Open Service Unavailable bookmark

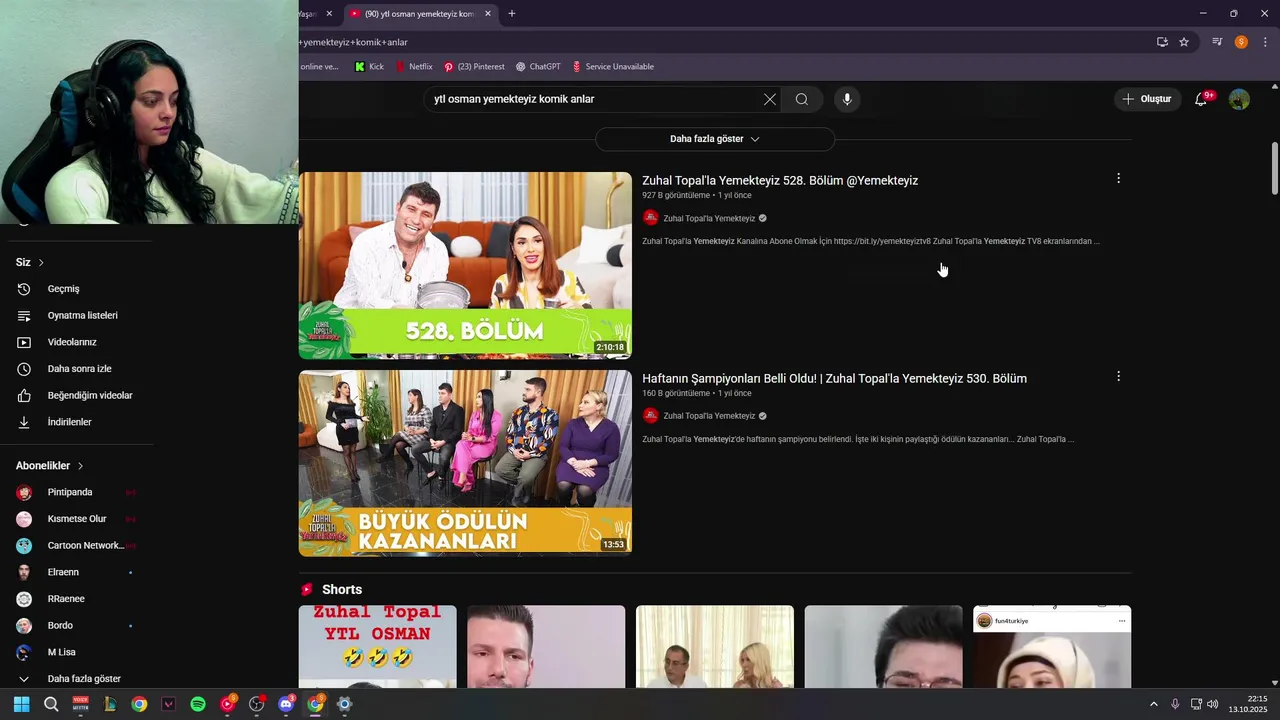coord(612,67)
